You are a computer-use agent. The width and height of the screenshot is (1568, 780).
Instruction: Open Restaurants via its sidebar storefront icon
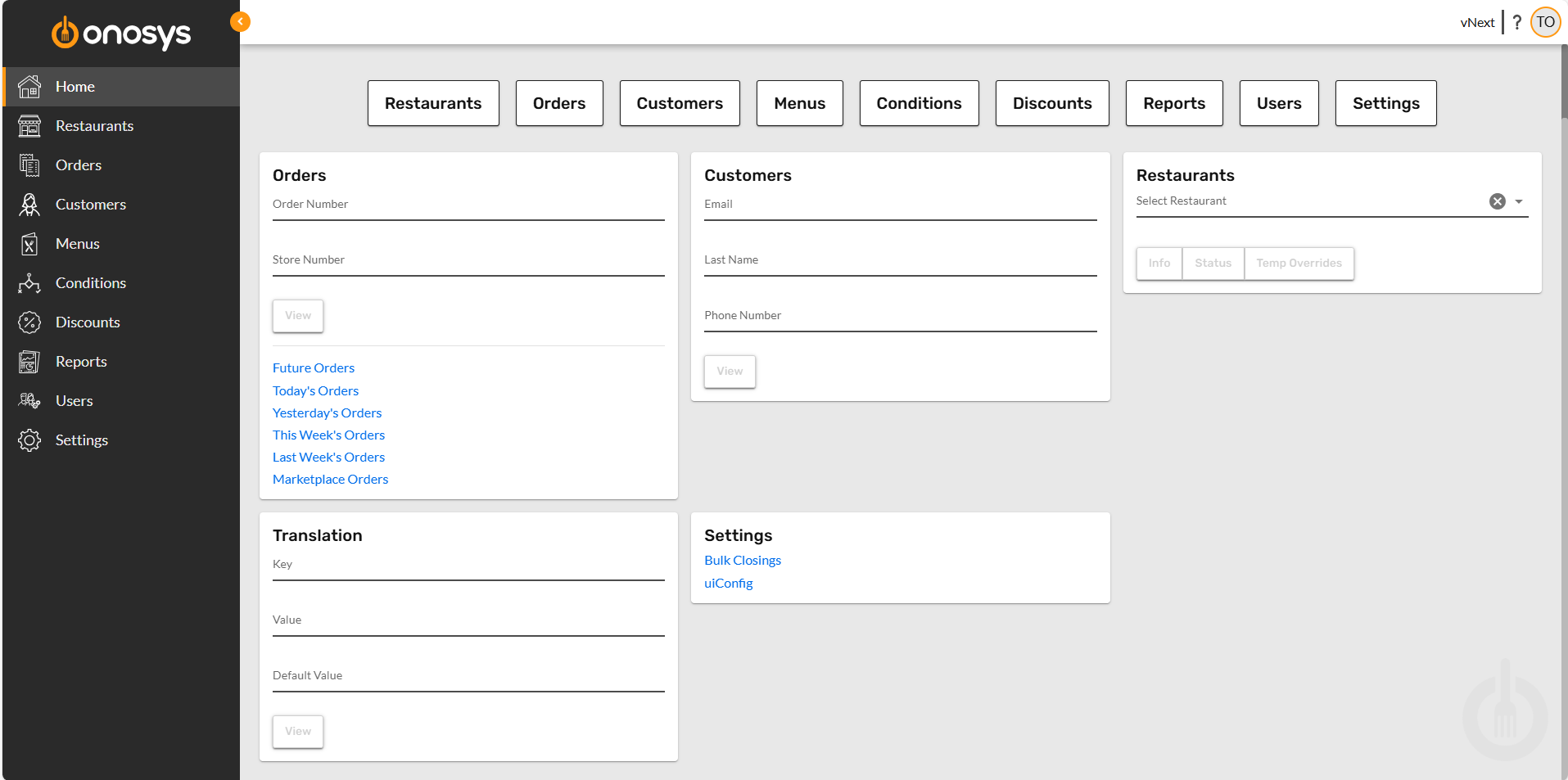pyautogui.click(x=29, y=125)
